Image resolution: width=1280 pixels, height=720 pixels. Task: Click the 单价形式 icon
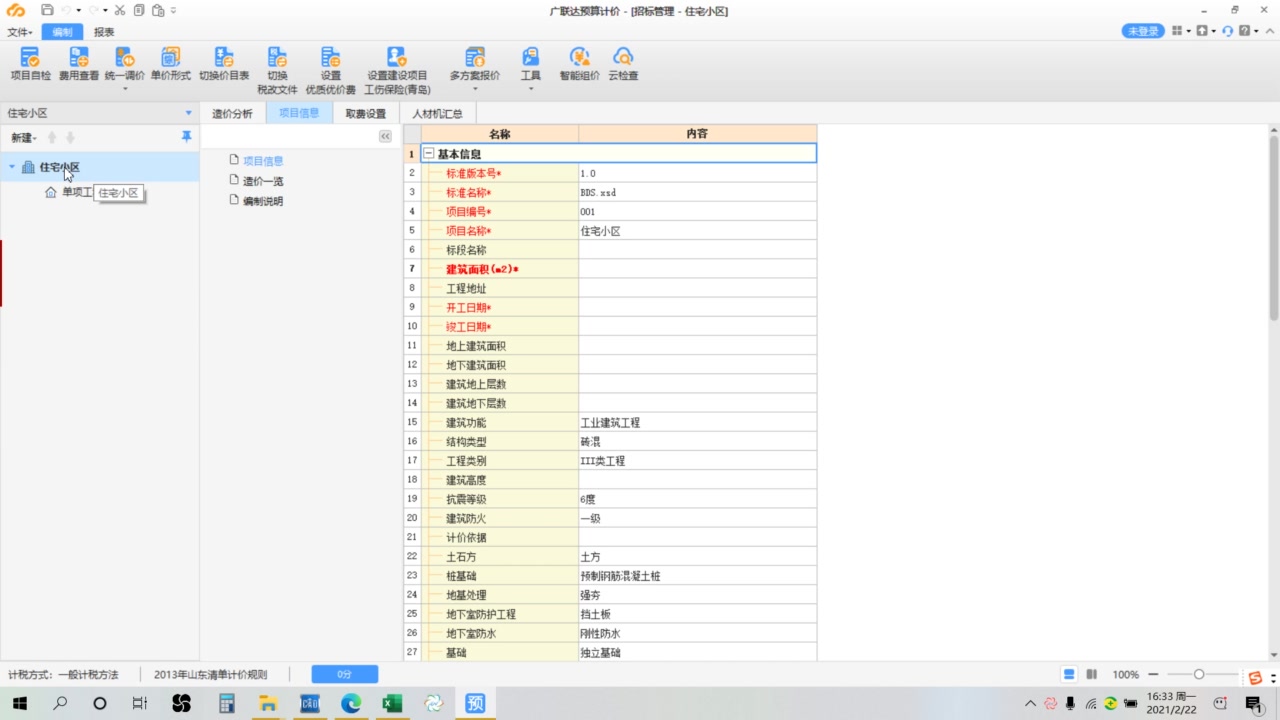pyautogui.click(x=171, y=58)
